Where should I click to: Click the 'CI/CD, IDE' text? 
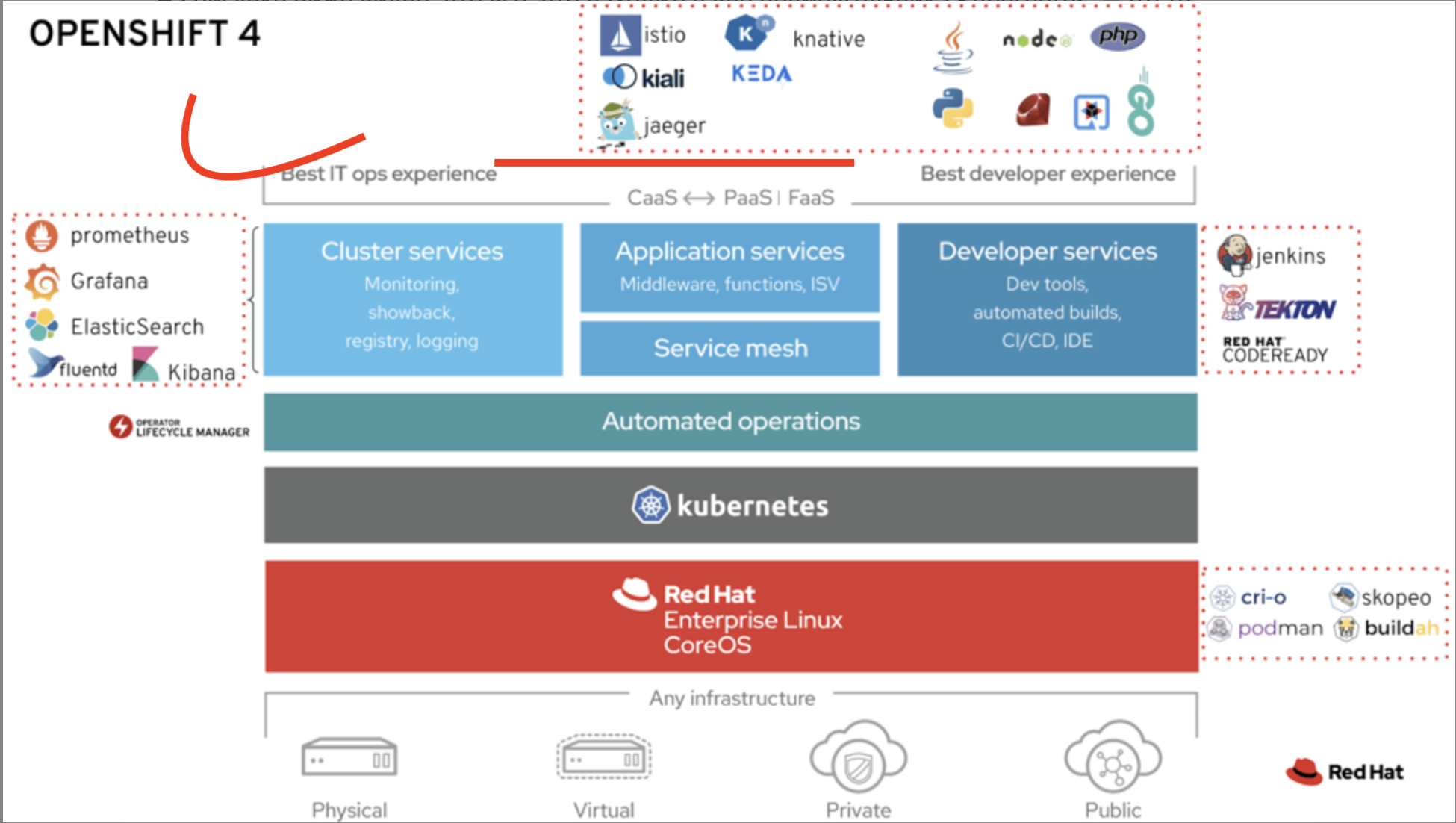coord(1047,341)
